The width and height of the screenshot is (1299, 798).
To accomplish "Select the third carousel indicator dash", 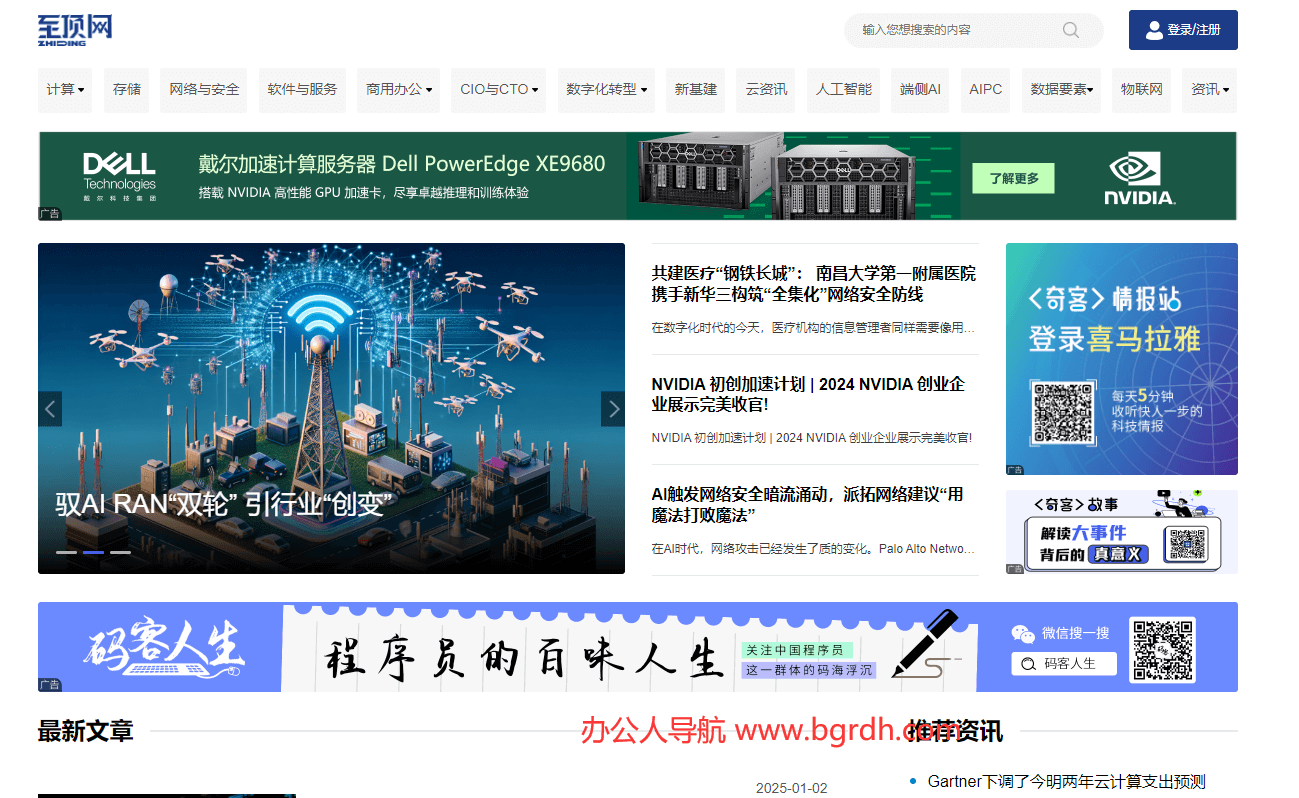I will click(120, 552).
